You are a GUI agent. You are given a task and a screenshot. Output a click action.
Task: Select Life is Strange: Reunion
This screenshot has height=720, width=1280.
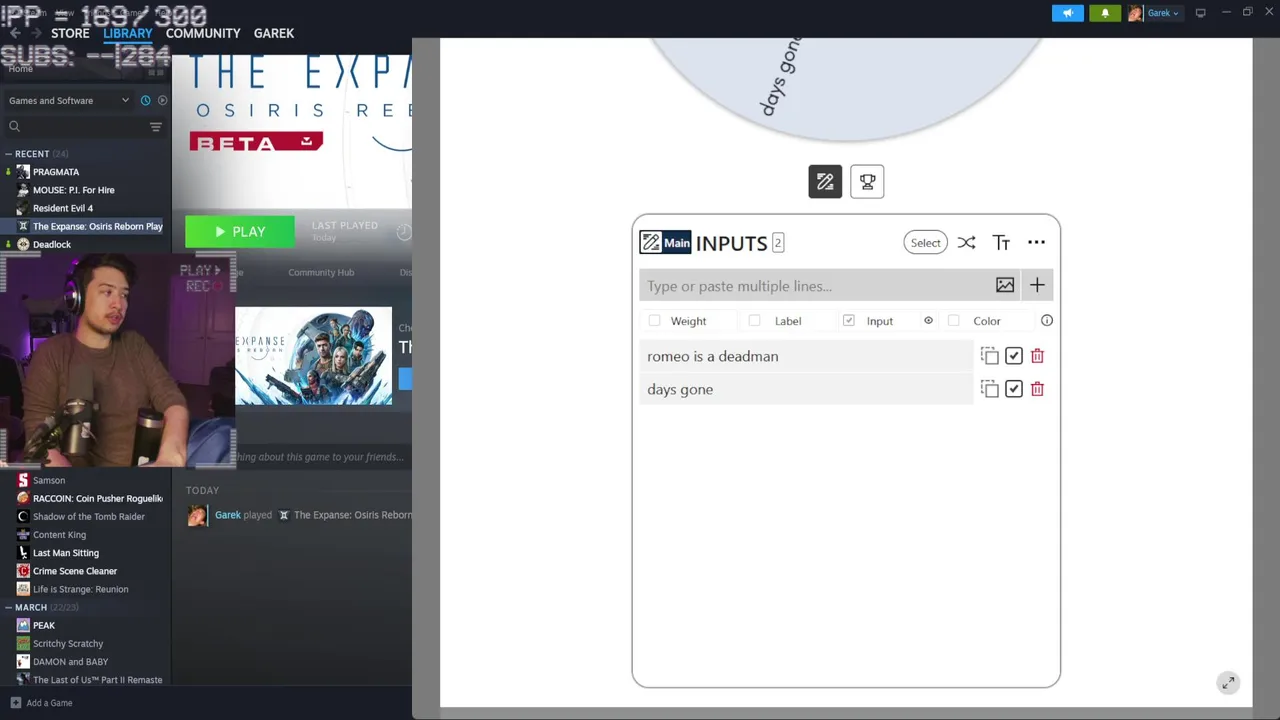pyautogui.click(x=81, y=589)
